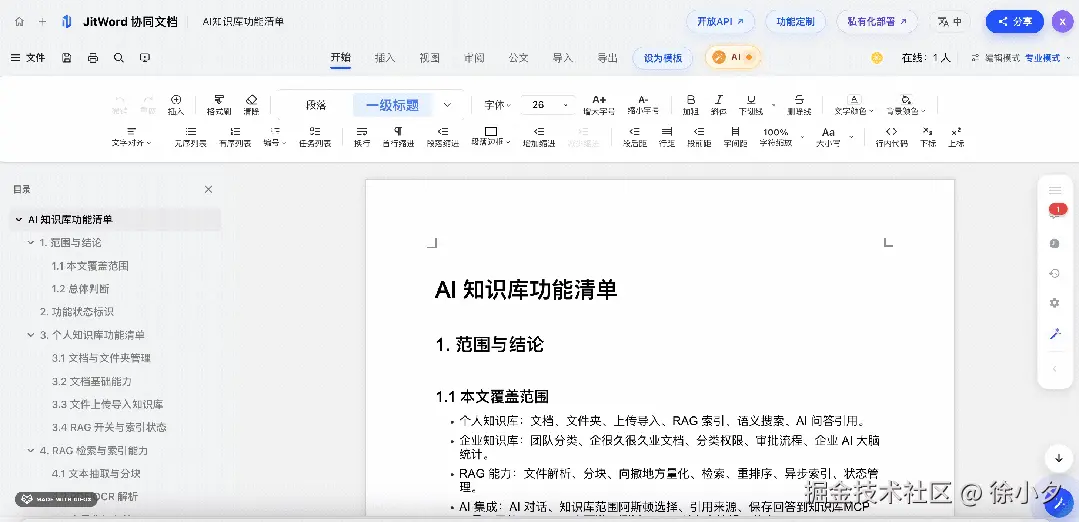The image size is (1080, 523).
Task: Open the 100% 字符缩放 dropdown
Action: (780, 136)
